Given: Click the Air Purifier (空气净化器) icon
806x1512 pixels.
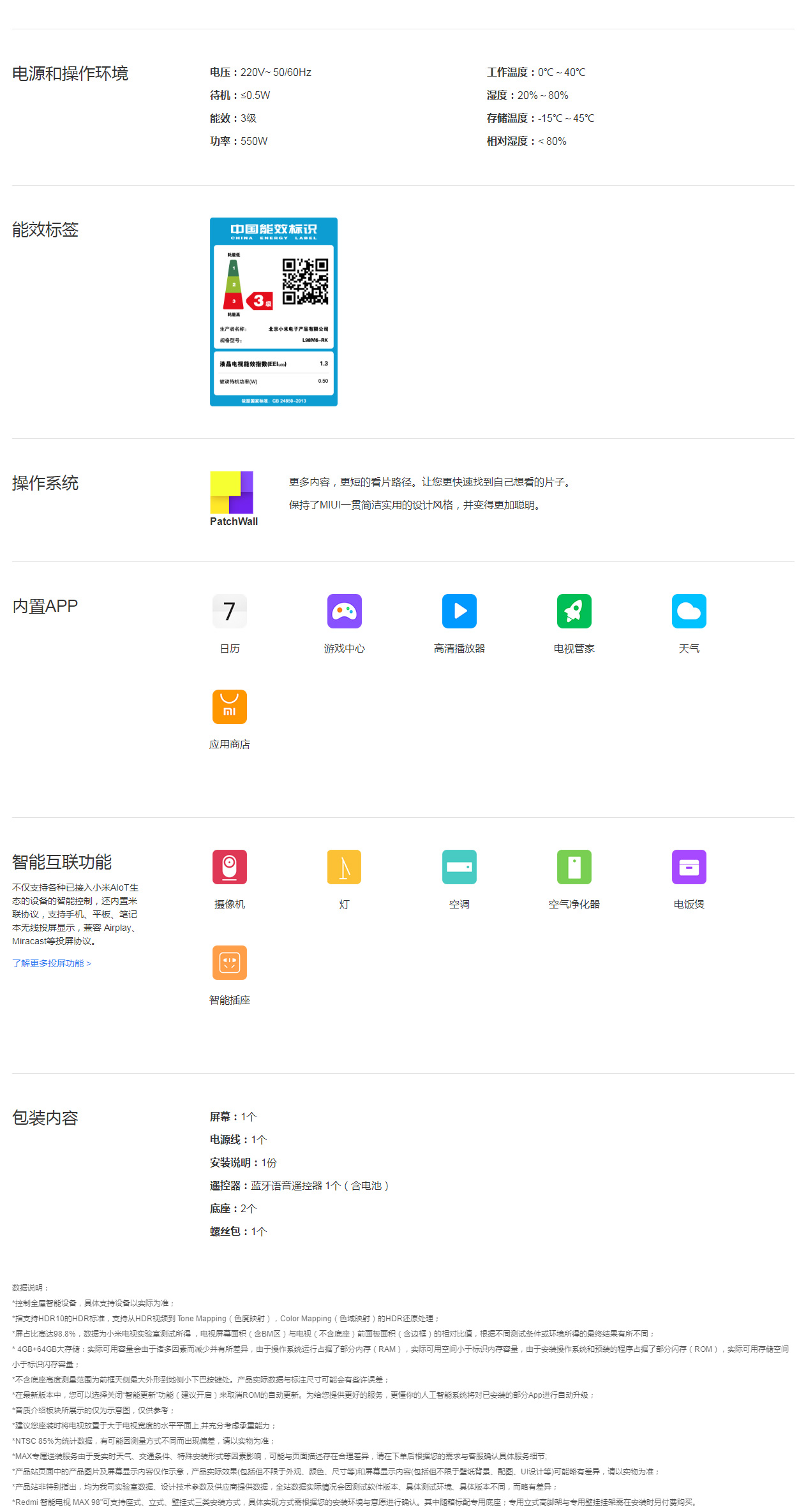Looking at the screenshot, I should click(x=574, y=867).
